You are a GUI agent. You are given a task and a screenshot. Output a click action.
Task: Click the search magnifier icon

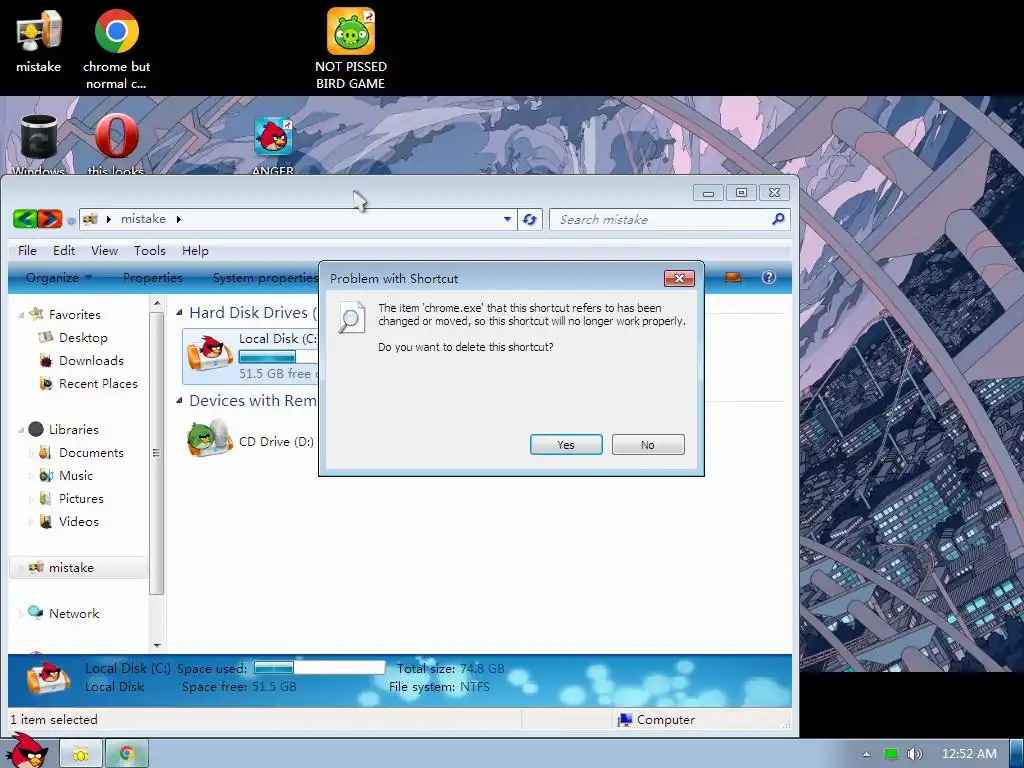pos(778,219)
